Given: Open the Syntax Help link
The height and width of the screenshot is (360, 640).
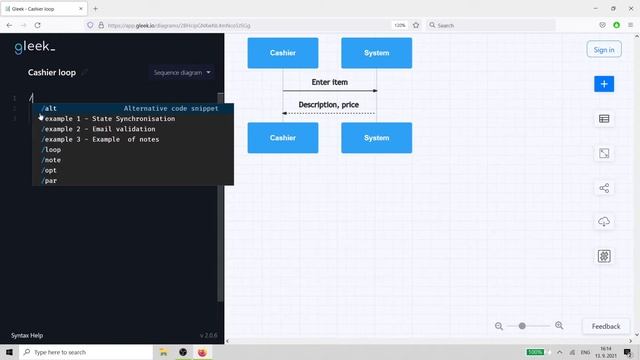Looking at the screenshot, I should (x=27, y=336).
